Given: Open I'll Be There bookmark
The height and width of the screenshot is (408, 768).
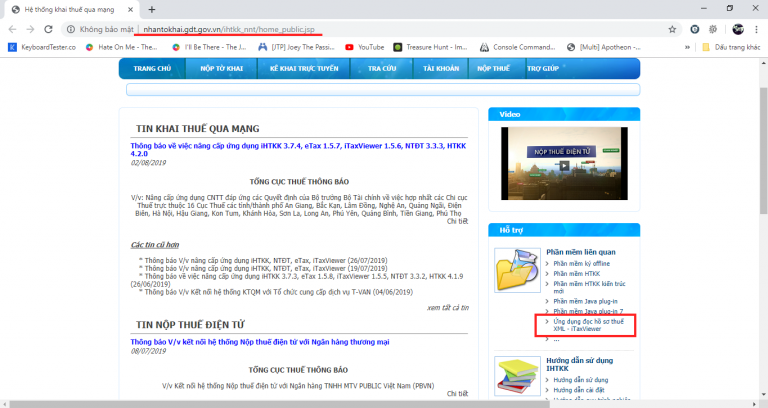Looking at the screenshot, I should tap(209, 47).
